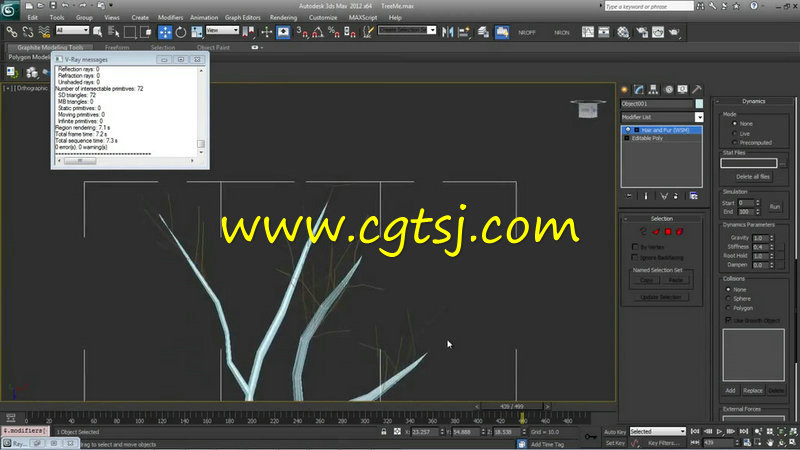Open the selection filter All dropdown

72,30
